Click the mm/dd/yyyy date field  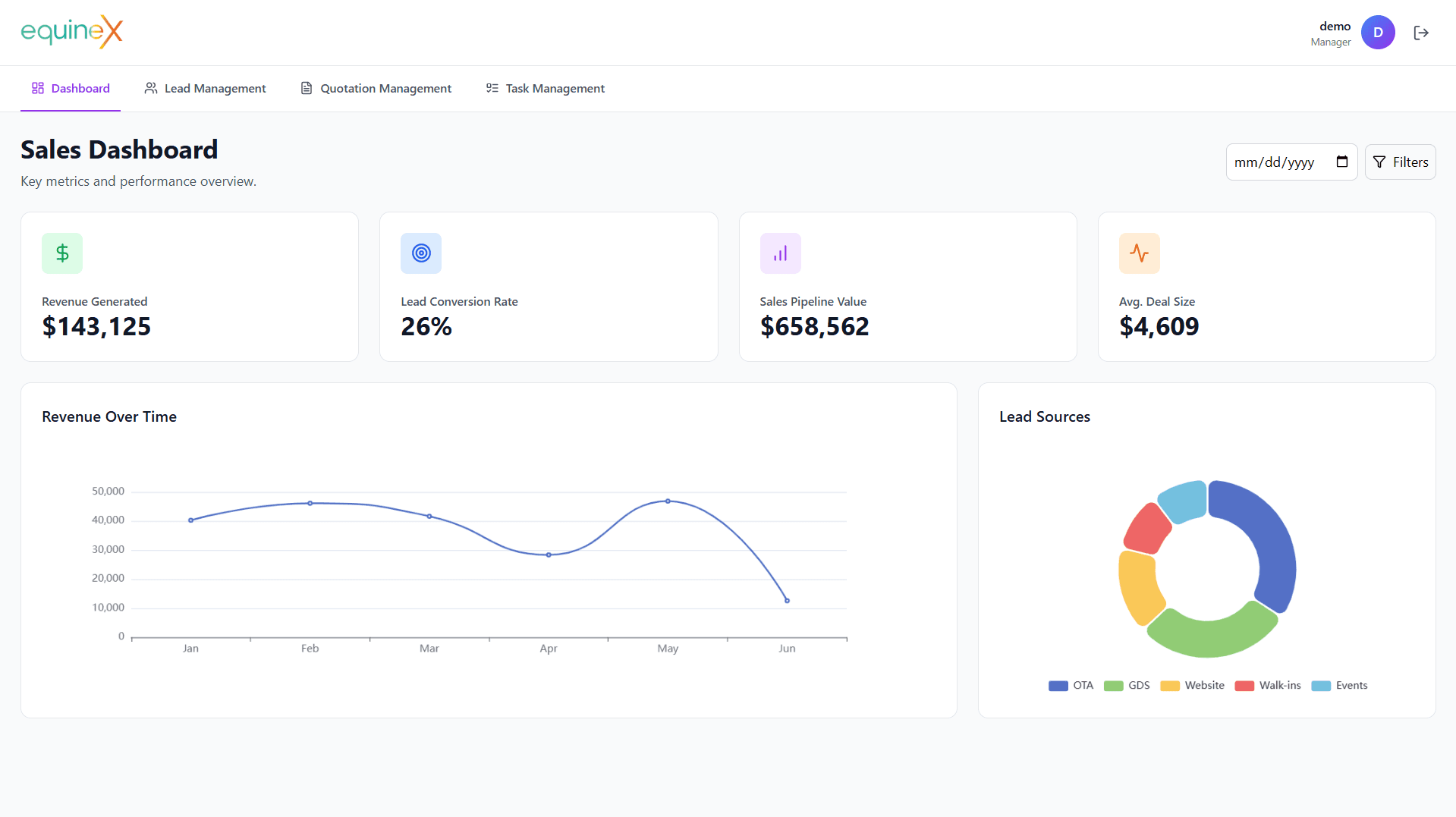point(1291,162)
